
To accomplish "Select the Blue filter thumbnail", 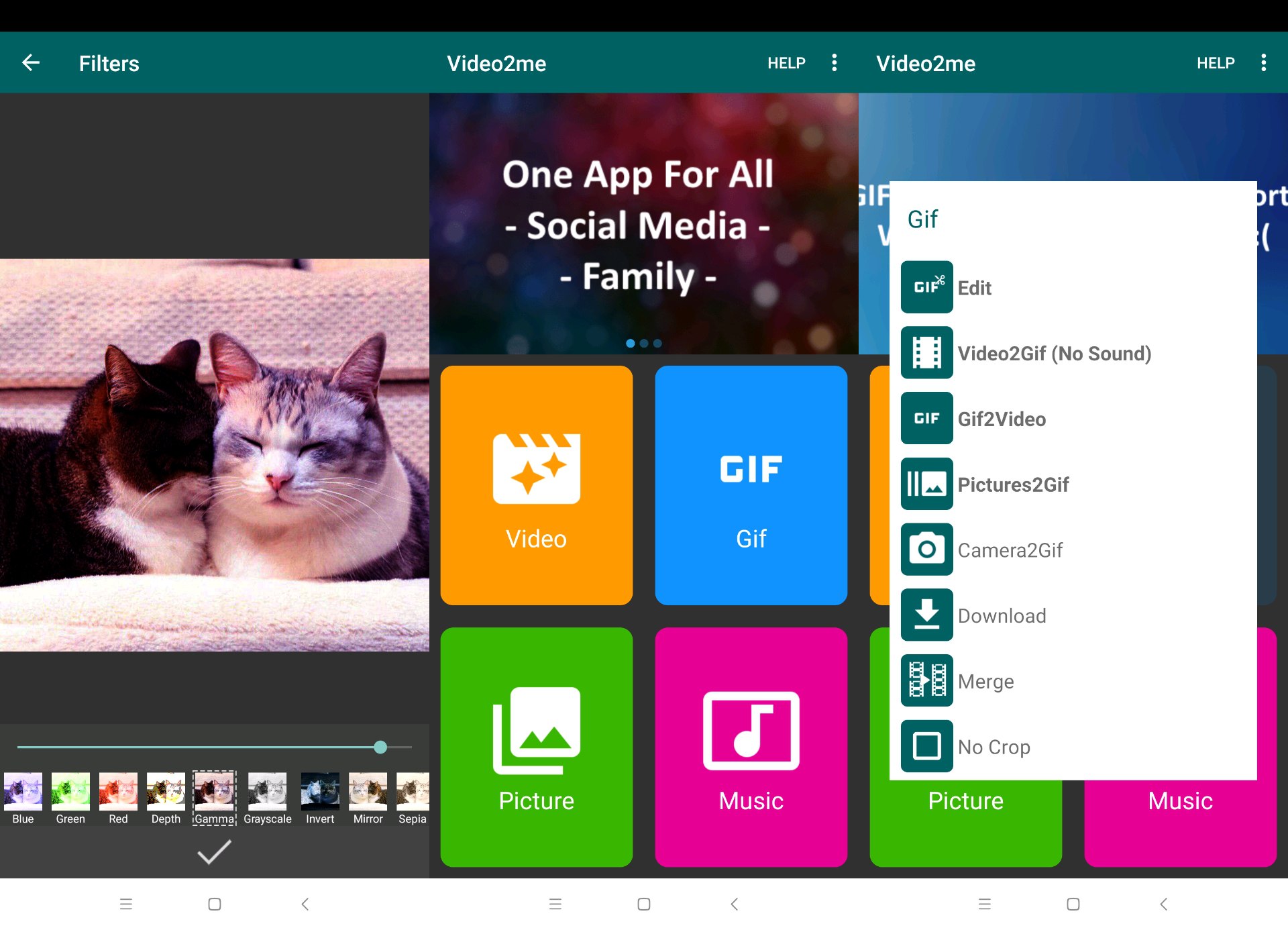I will pyautogui.click(x=23, y=798).
